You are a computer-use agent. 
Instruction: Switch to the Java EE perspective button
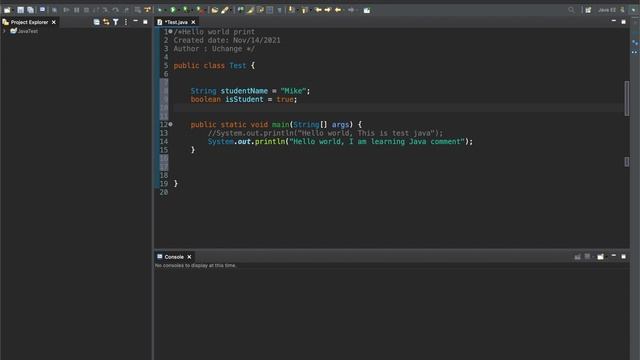tap(607, 10)
